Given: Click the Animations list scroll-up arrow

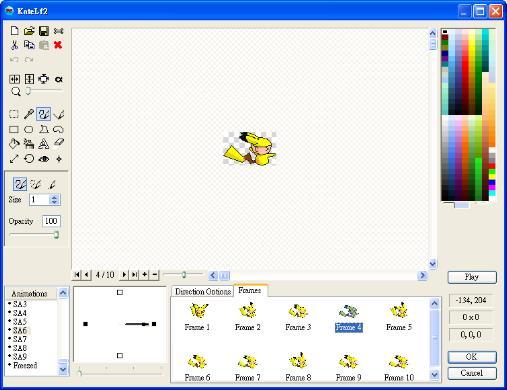Looking at the screenshot, I should [63, 293].
